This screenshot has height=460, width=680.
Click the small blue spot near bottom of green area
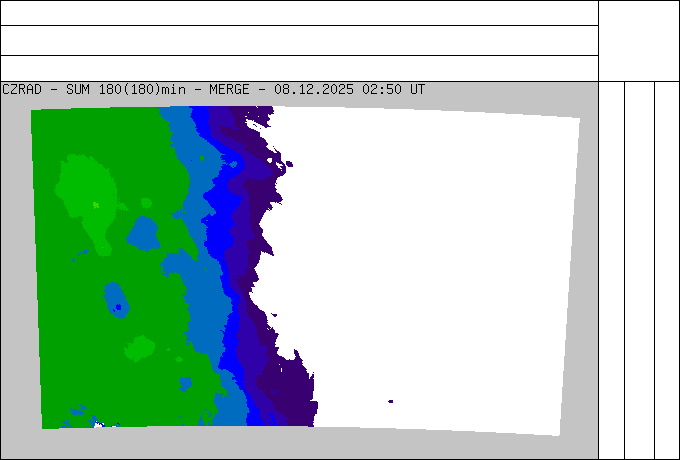(x=185, y=383)
